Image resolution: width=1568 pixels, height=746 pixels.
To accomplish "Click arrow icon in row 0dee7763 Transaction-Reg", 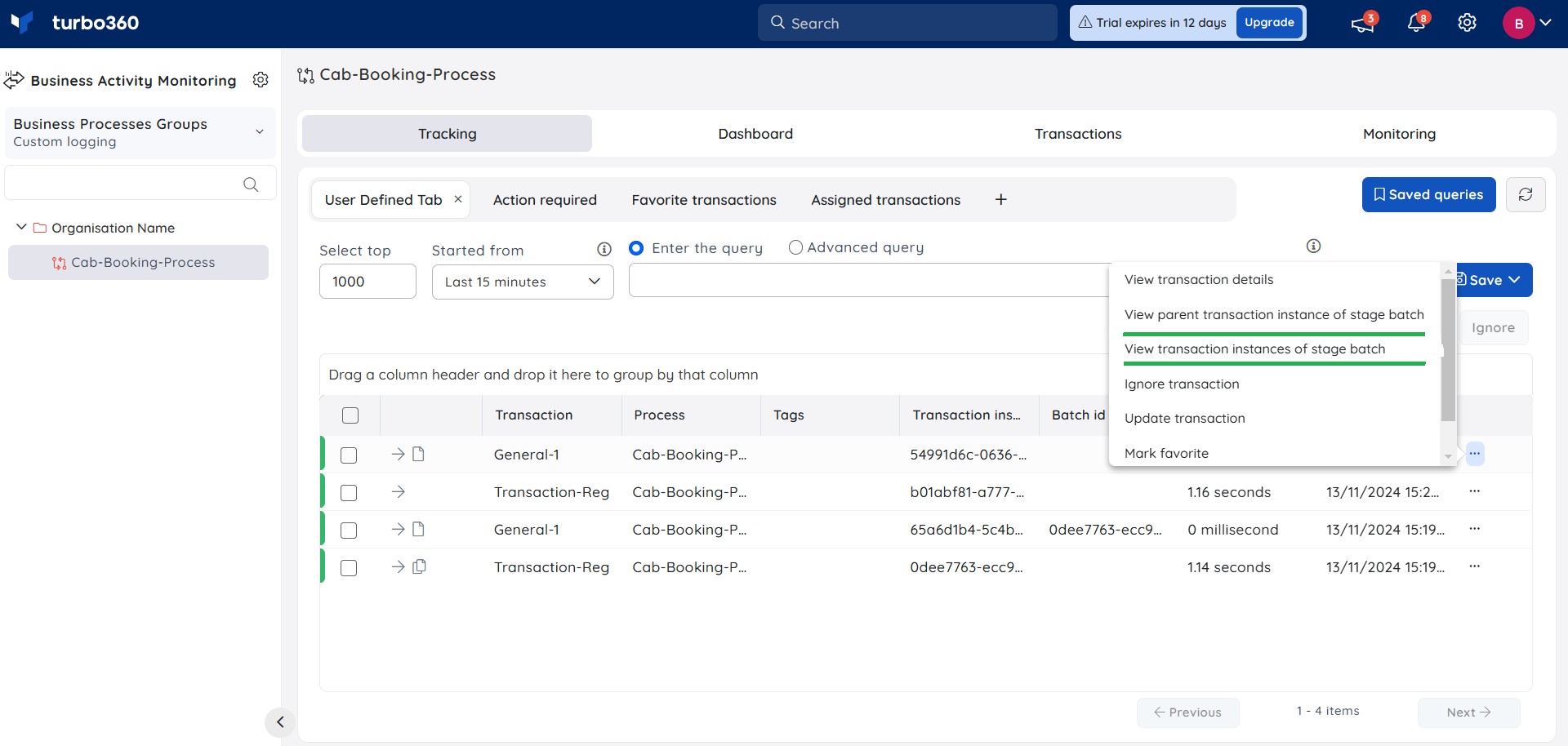I will tap(398, 566).
